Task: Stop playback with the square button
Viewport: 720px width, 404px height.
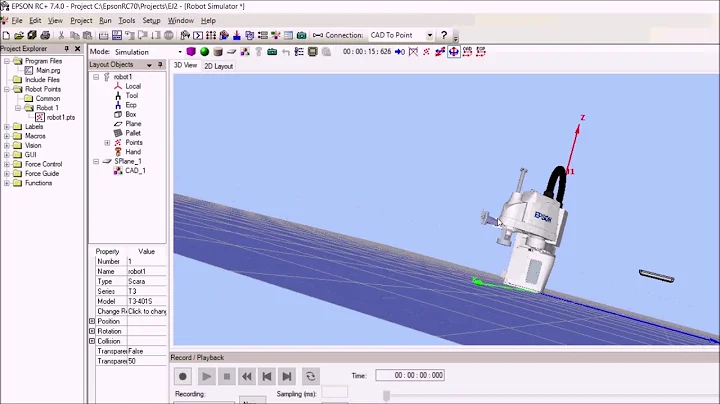Action: pyautogui.click(x=227, y=376)
